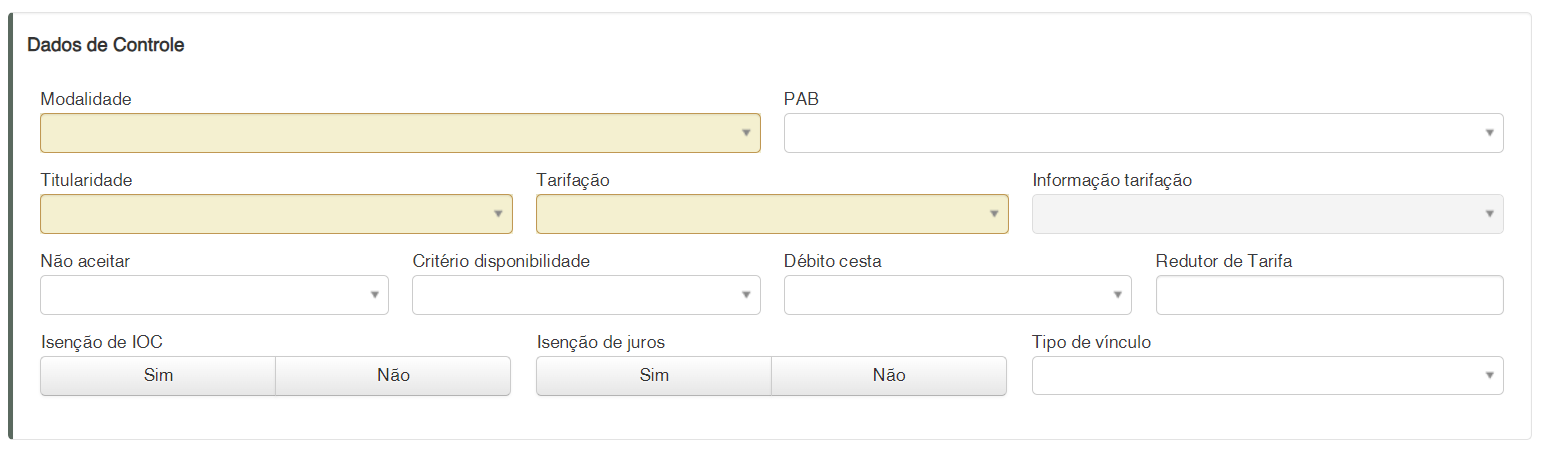
Task: Select Não for Isenção de juros
Action: click(889, 376)
